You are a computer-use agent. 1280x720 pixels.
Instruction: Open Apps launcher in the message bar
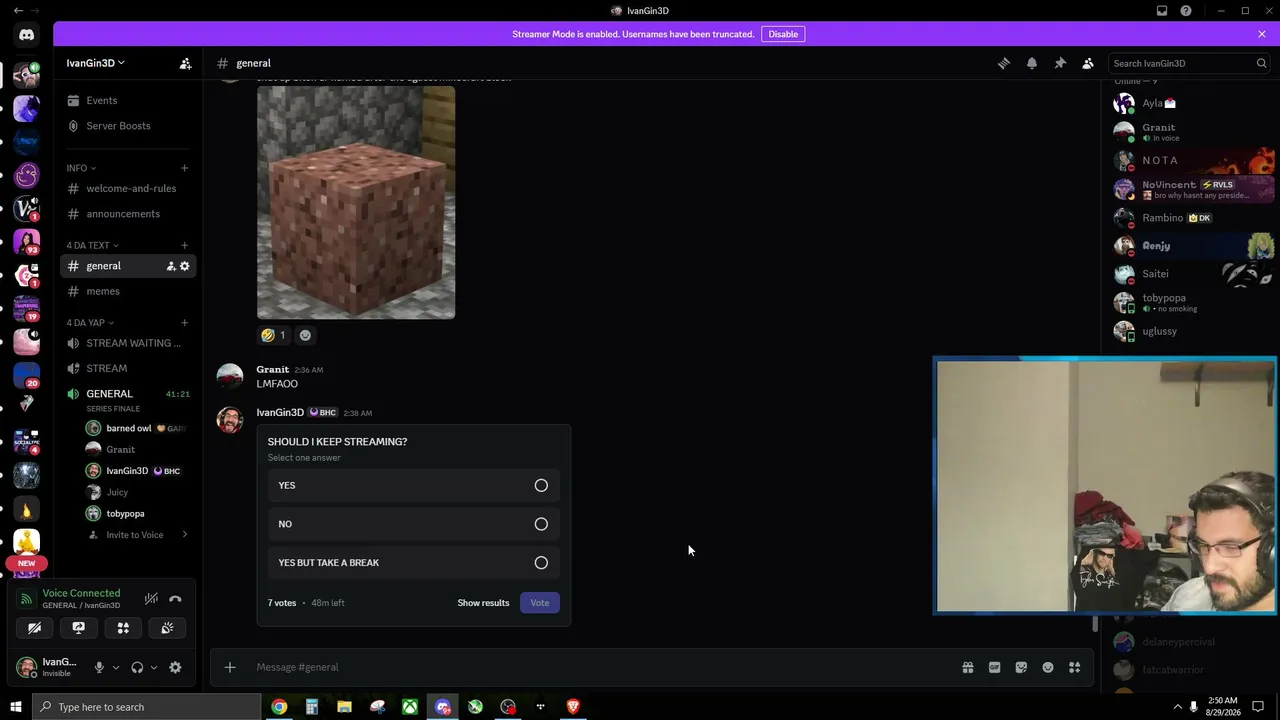1075,667
